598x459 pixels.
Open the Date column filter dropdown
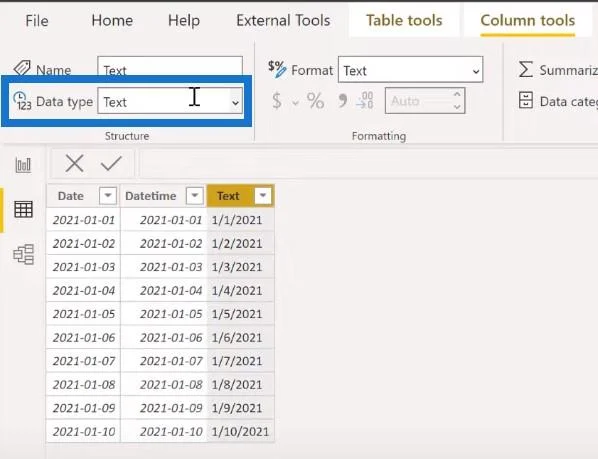click(x=108, y=196)
